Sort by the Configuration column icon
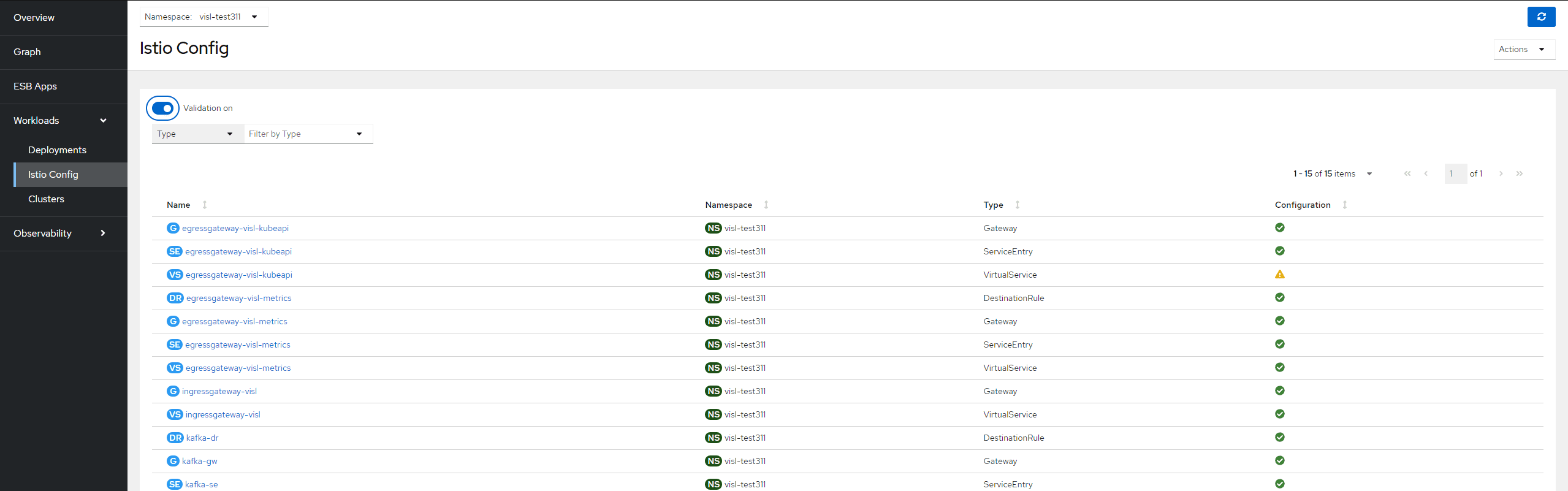Screen dimensions: 1568x491 point(1344,205)
